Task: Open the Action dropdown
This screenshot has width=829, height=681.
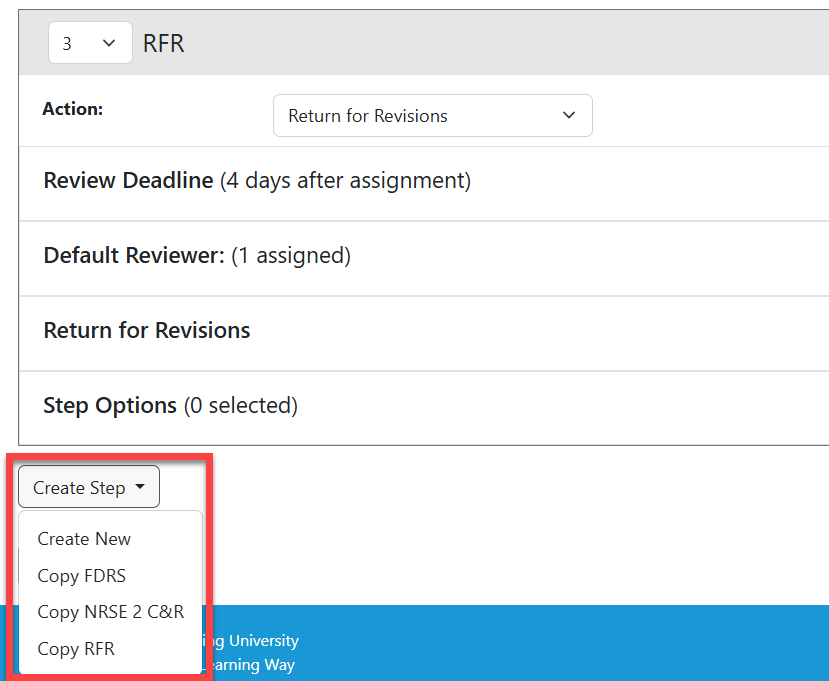Action: point(432,115)
